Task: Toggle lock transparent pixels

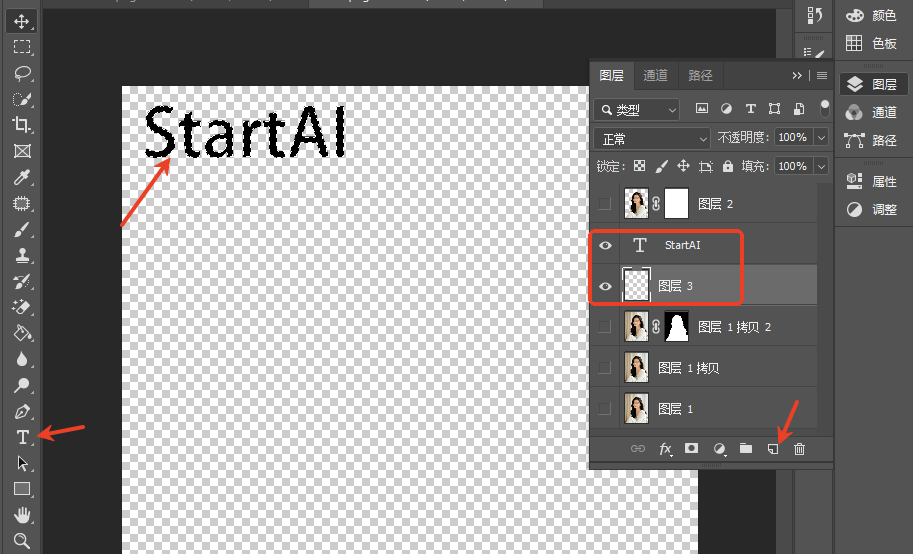Action: [639, 166]
